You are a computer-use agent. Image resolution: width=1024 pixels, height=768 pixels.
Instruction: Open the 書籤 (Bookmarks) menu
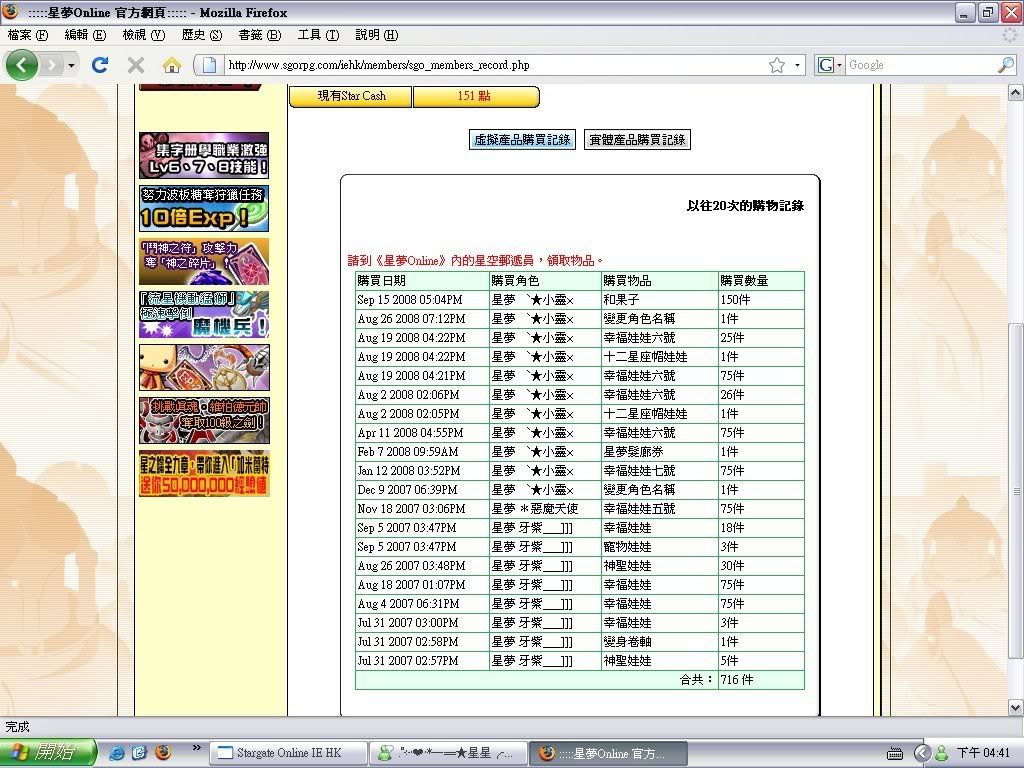click(259, 35)
